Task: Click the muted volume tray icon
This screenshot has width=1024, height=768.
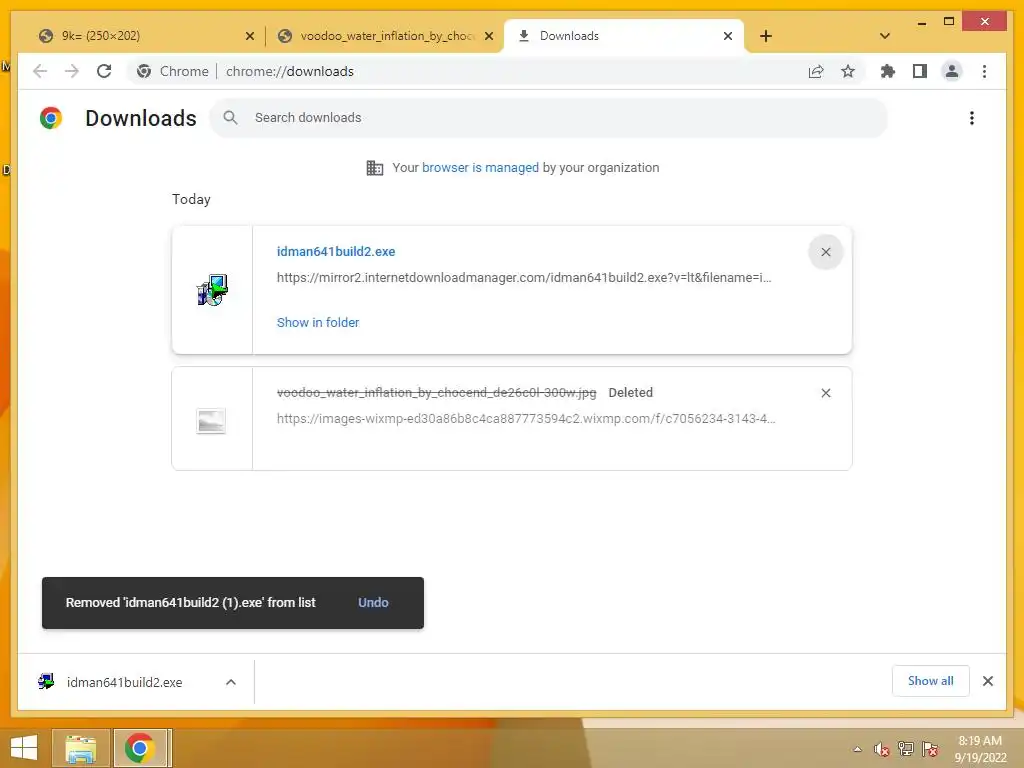Action: (881, 749)
